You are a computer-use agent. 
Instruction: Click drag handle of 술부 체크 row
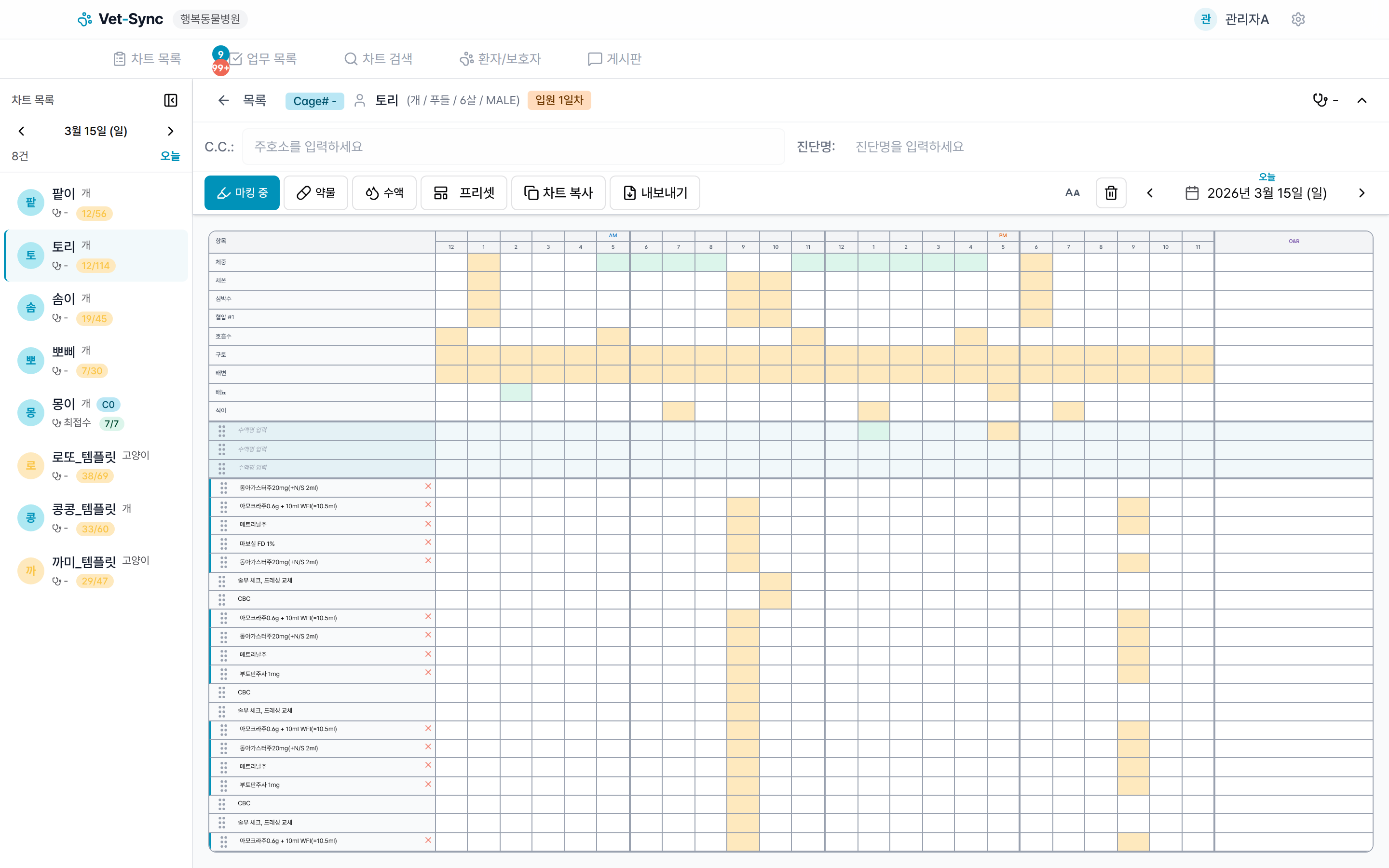point(221,581)
